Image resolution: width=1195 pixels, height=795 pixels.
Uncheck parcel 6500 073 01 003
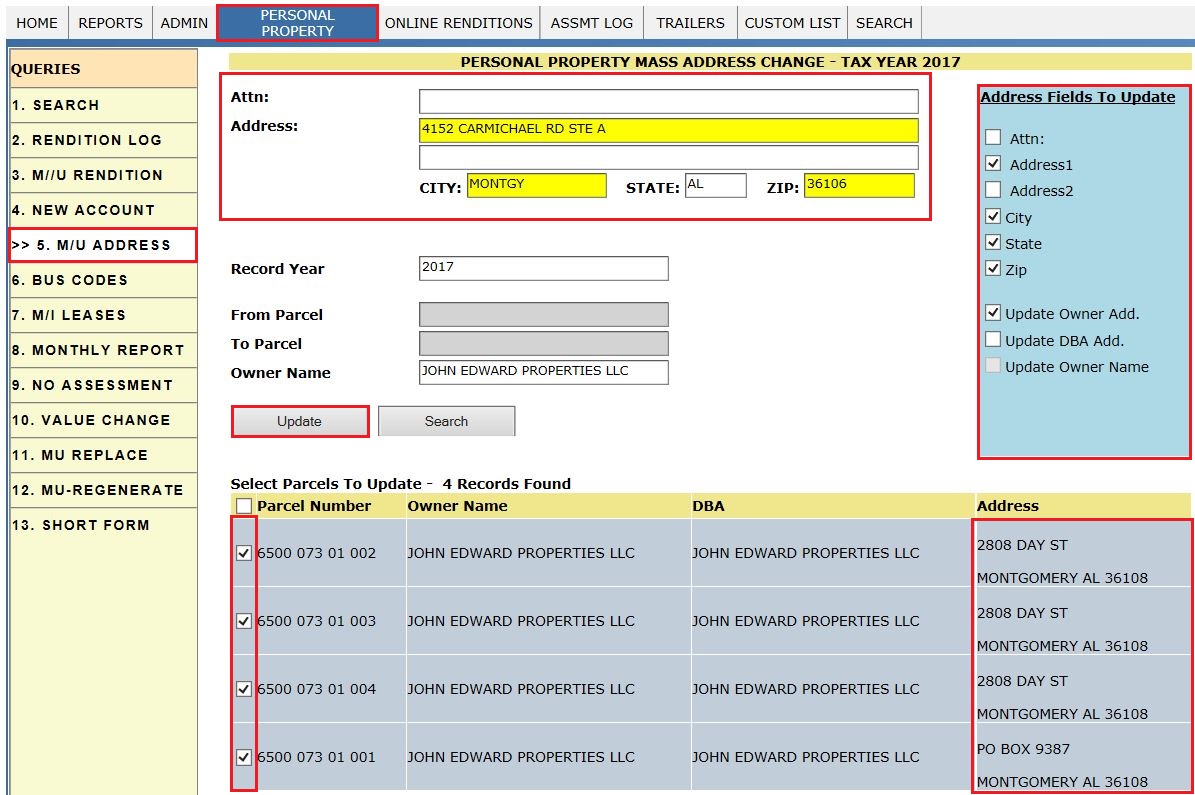coord(244,621)
